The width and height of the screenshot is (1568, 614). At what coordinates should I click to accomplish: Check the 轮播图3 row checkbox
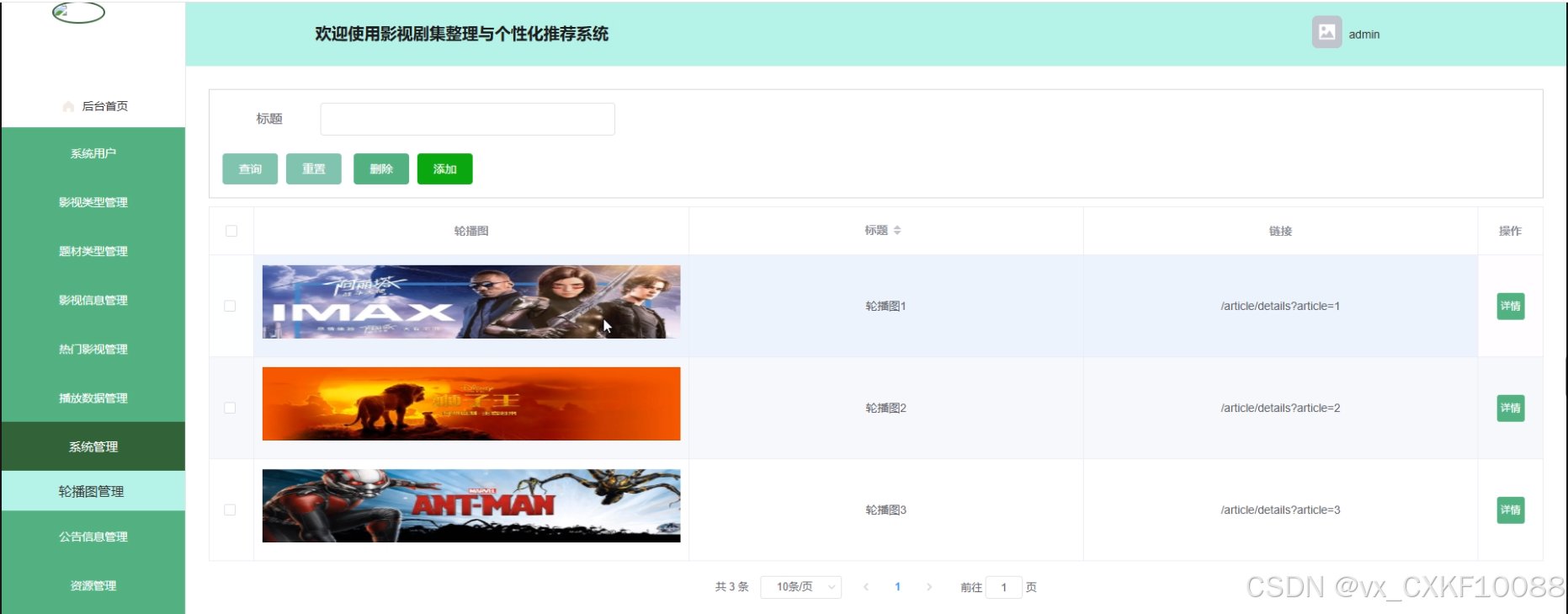click(x=230, y=510)
